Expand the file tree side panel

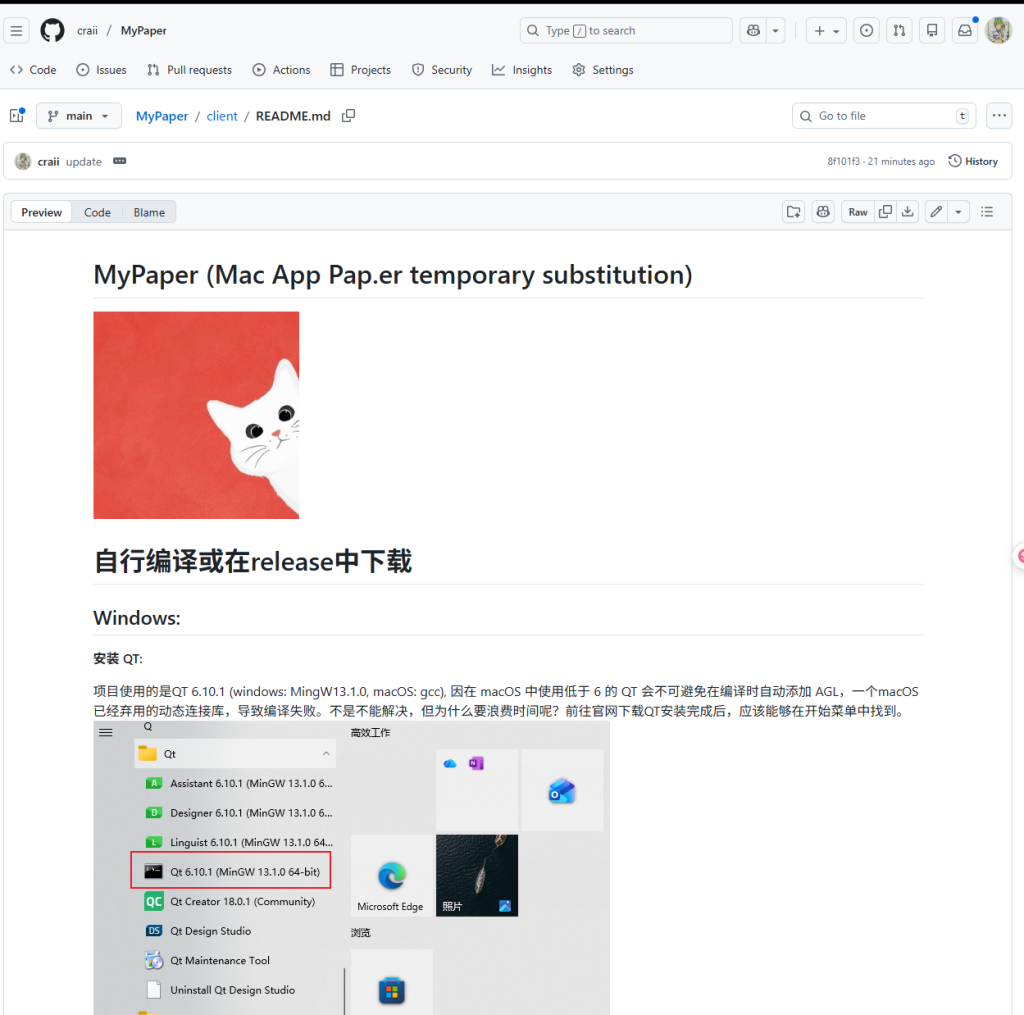click(x=17, y=116)
